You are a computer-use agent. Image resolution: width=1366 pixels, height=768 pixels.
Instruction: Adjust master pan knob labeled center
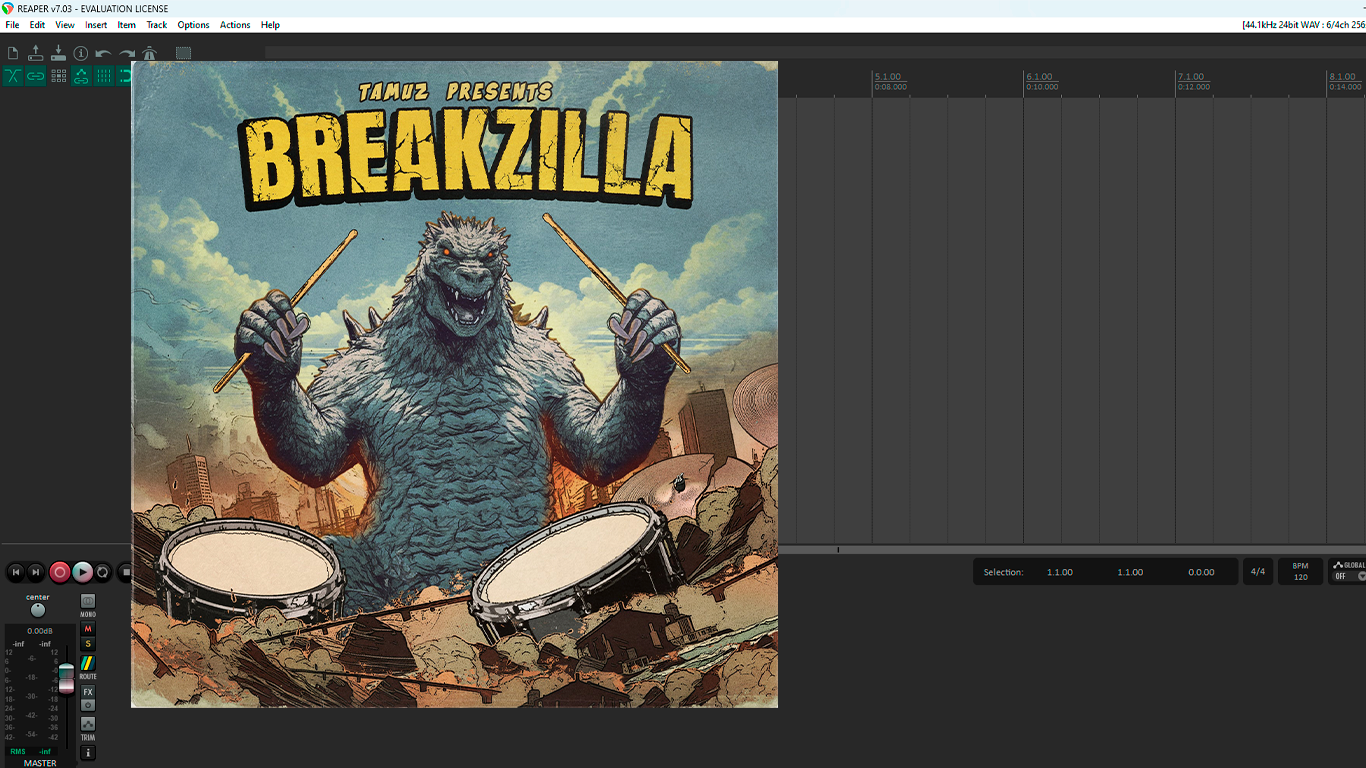tap(38, 610)
